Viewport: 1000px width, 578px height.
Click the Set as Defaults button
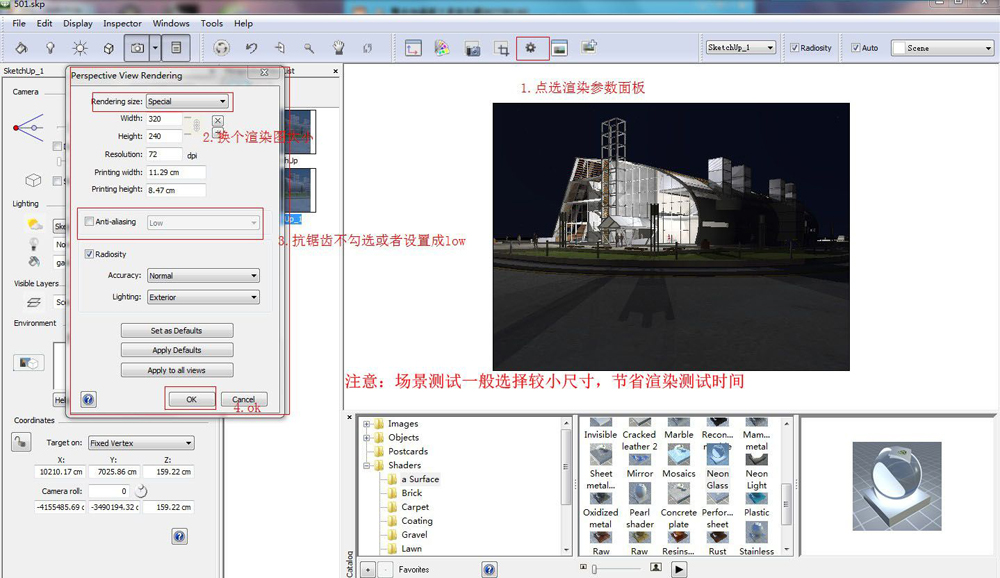click(176, 331)
